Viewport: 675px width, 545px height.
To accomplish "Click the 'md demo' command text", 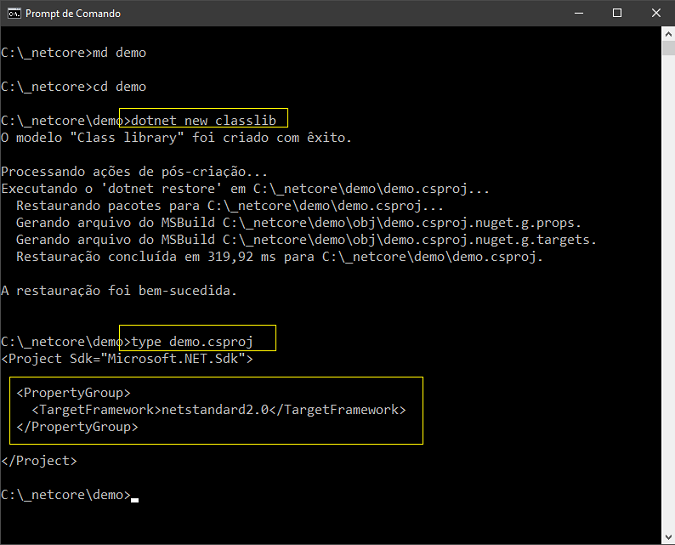I will 119,53.
